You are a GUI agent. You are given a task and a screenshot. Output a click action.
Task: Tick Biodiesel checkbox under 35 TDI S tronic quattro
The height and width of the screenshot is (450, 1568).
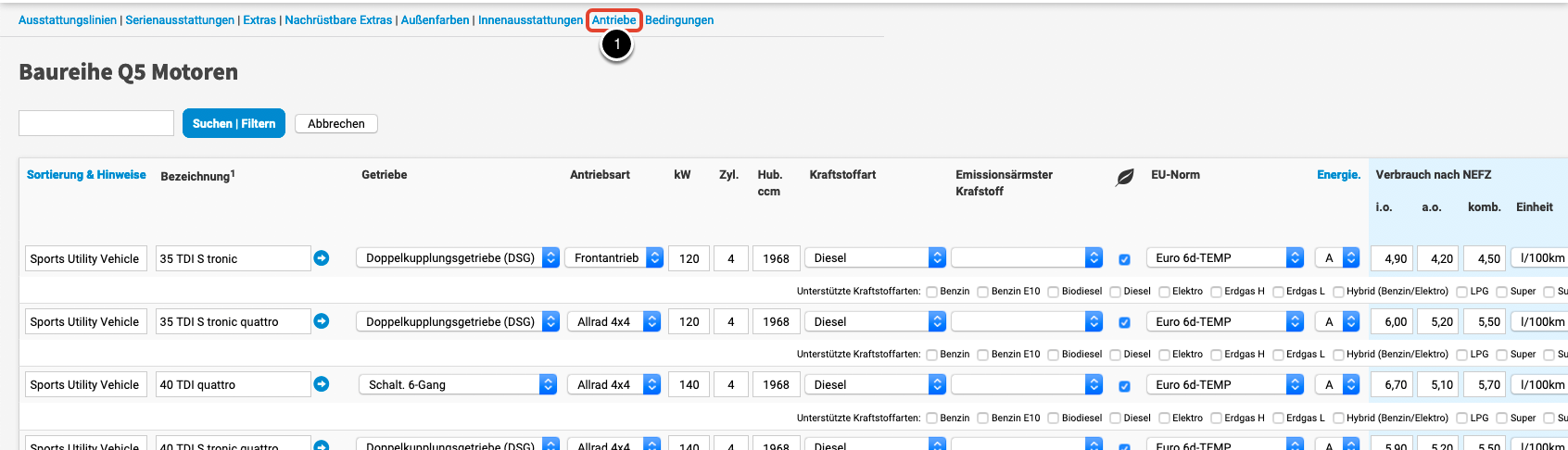point(1053,355)
